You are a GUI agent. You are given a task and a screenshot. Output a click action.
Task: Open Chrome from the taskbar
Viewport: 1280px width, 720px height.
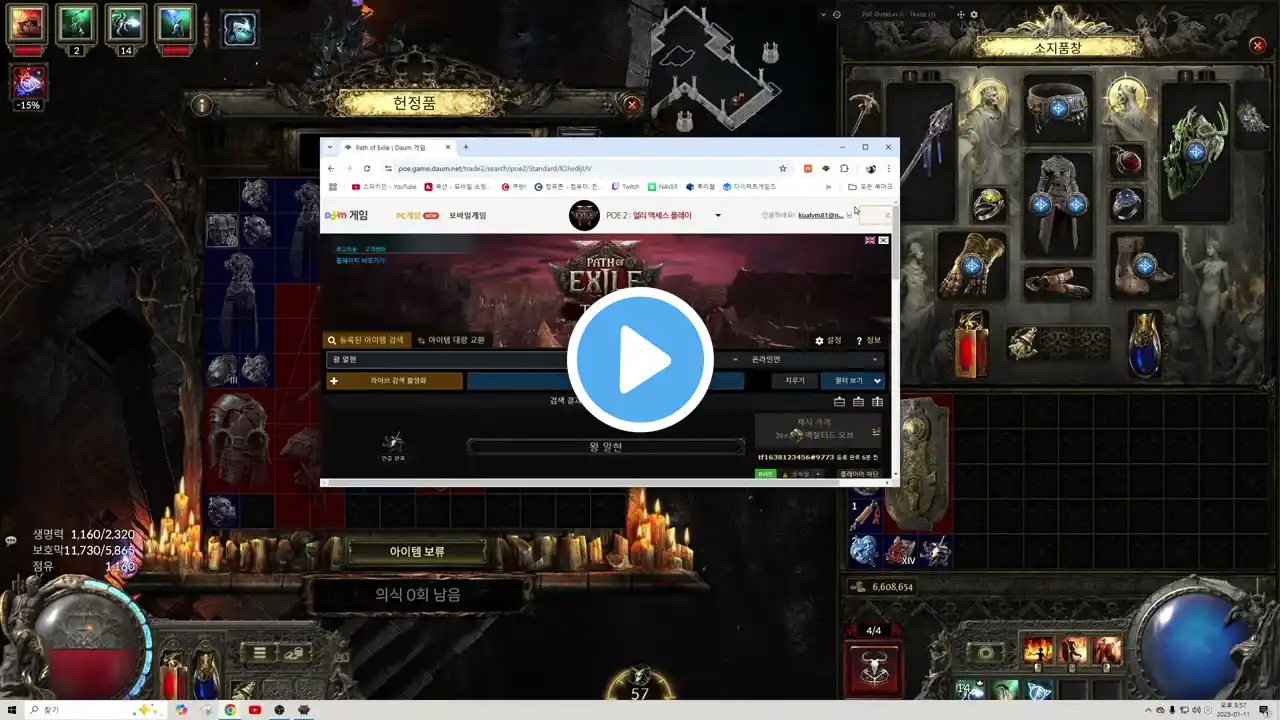pos(230,710)
